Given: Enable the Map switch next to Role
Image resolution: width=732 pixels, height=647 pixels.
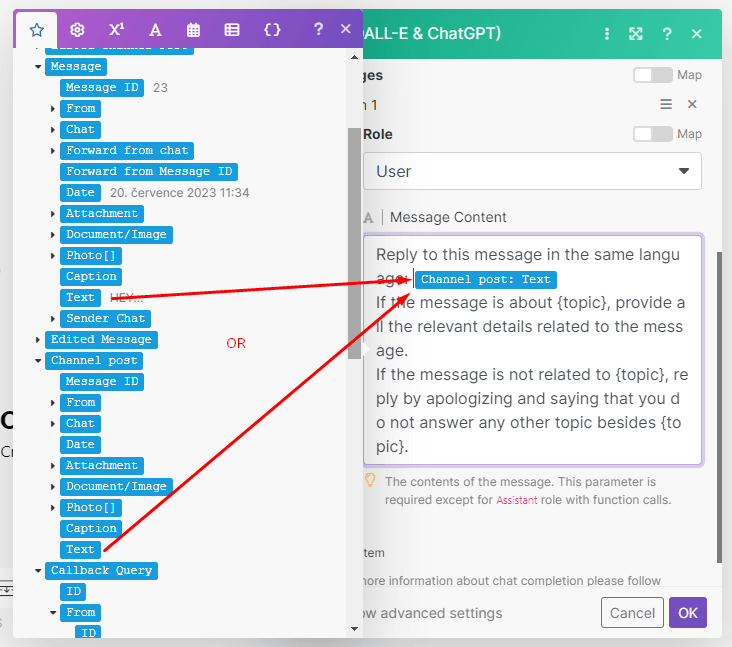Looking at the screenshot, I should coord(652,134).
